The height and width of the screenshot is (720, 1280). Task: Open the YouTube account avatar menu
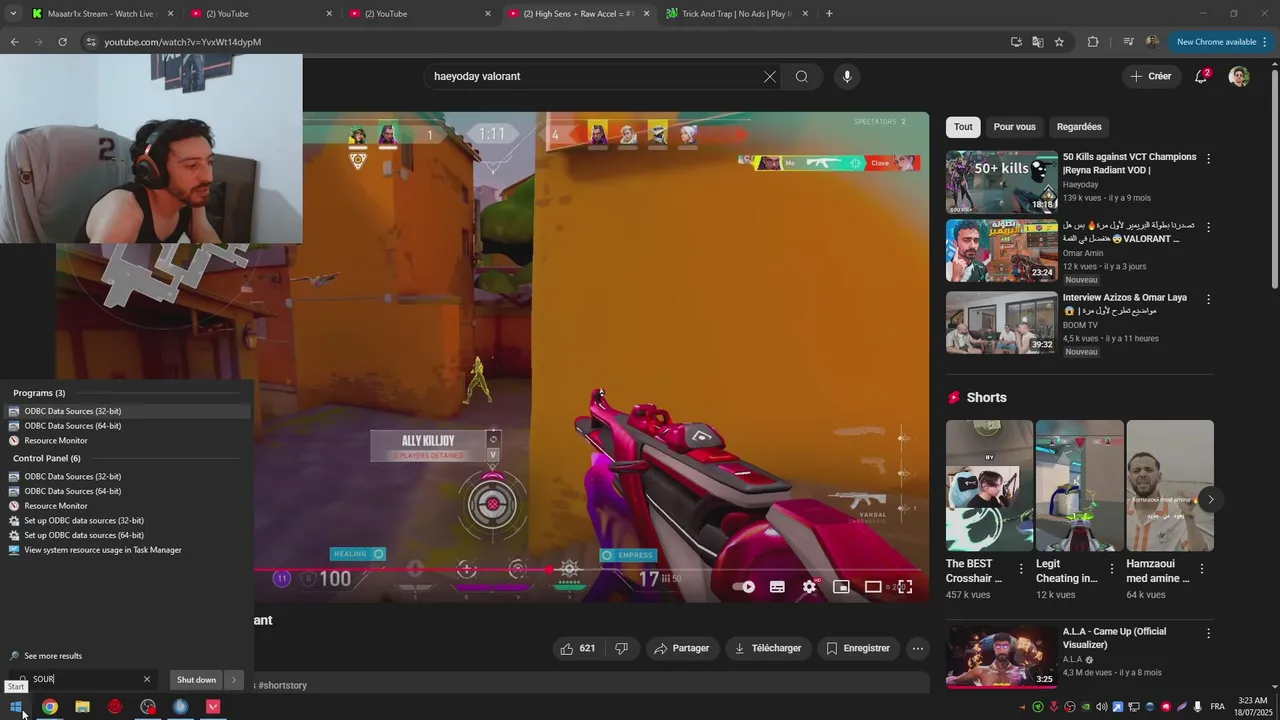pyautogui.click(x=1239, y=76)
